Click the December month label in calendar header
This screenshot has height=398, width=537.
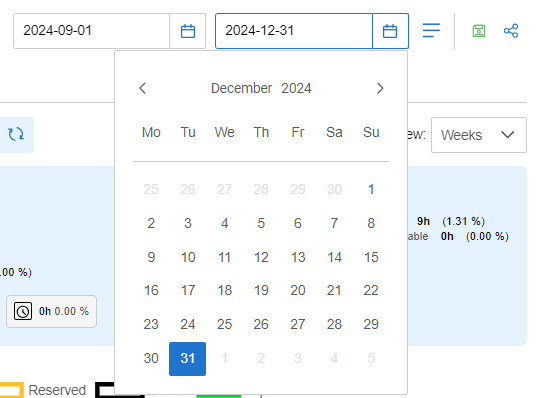click(241, 88)
